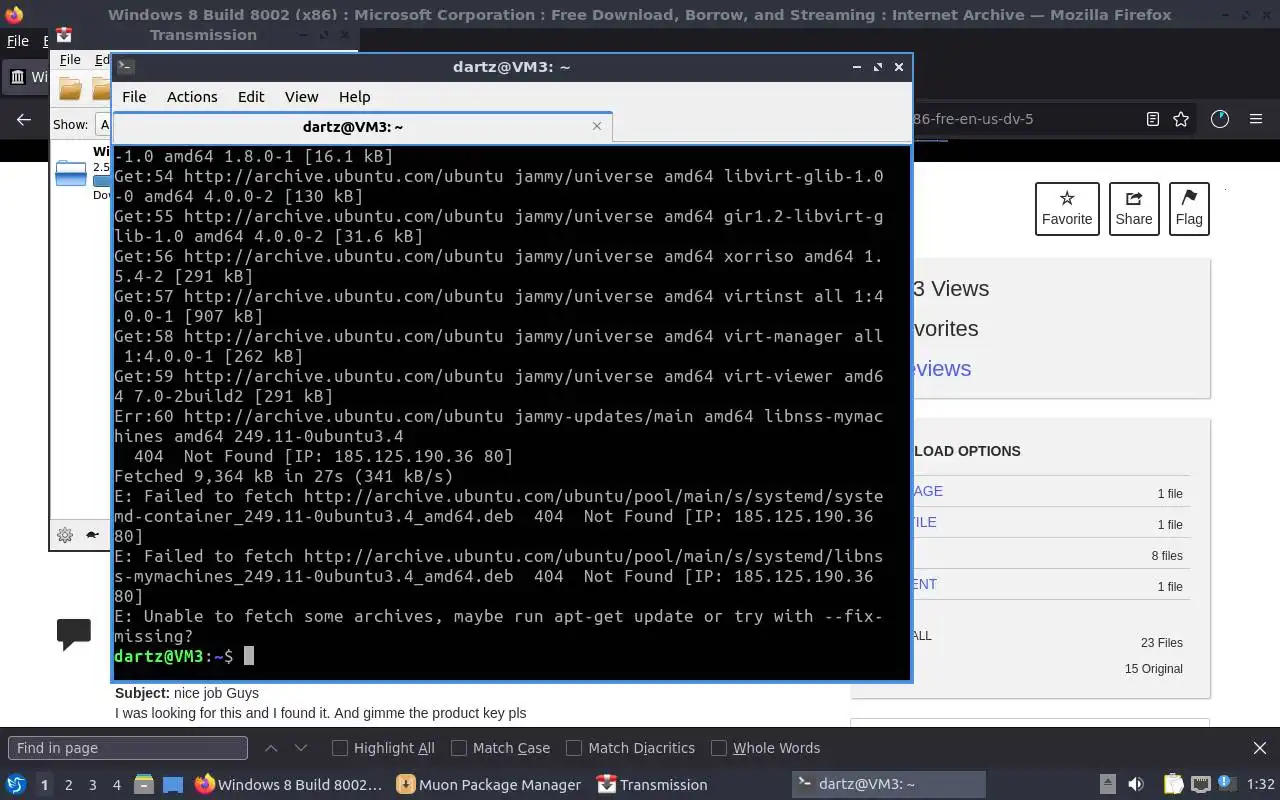The image size is (1280, 800).
Task: Click the terminal icon in terminal title bar
Action: click(125, 67)
